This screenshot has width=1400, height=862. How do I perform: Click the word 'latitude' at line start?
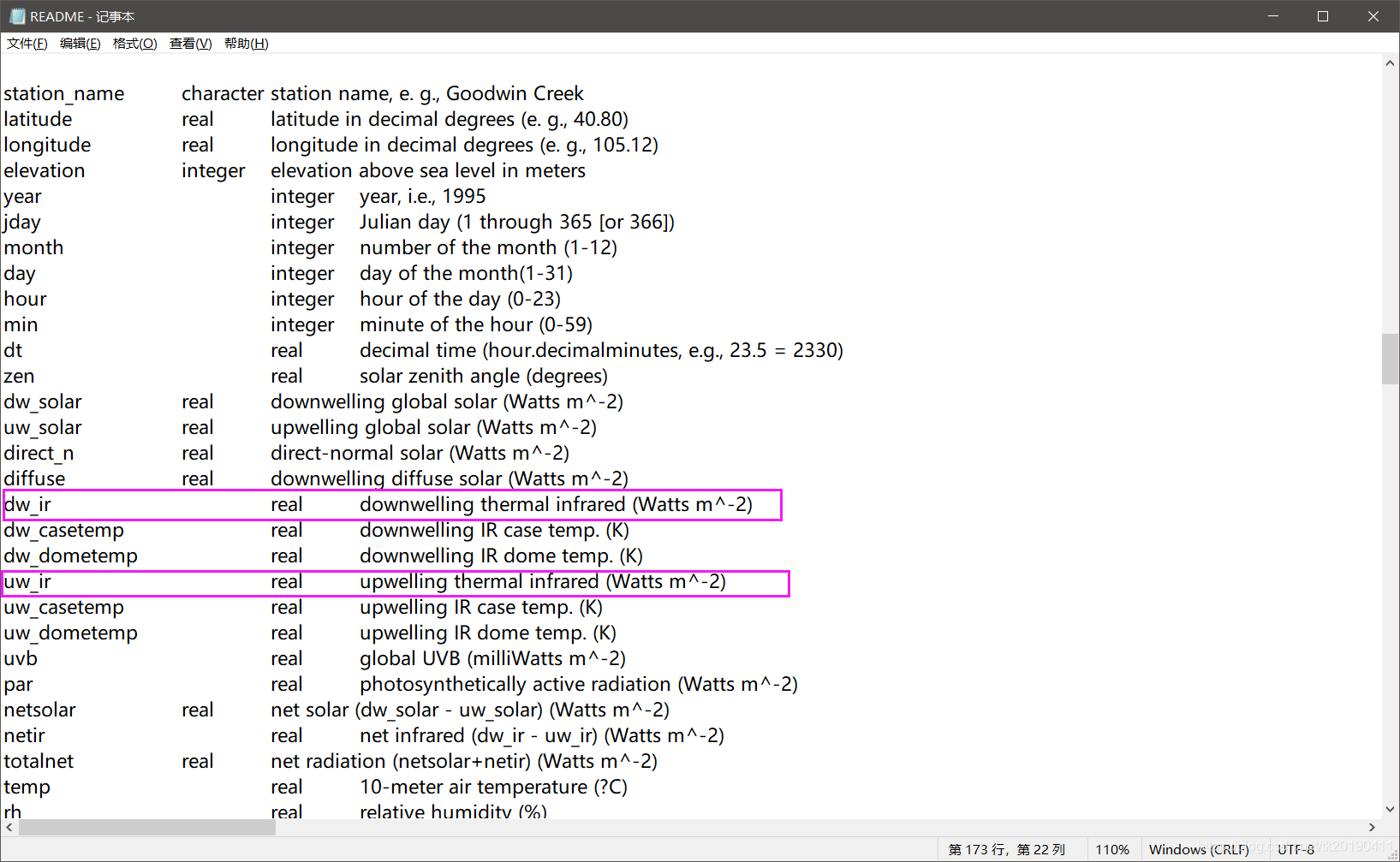click(38, 119)
